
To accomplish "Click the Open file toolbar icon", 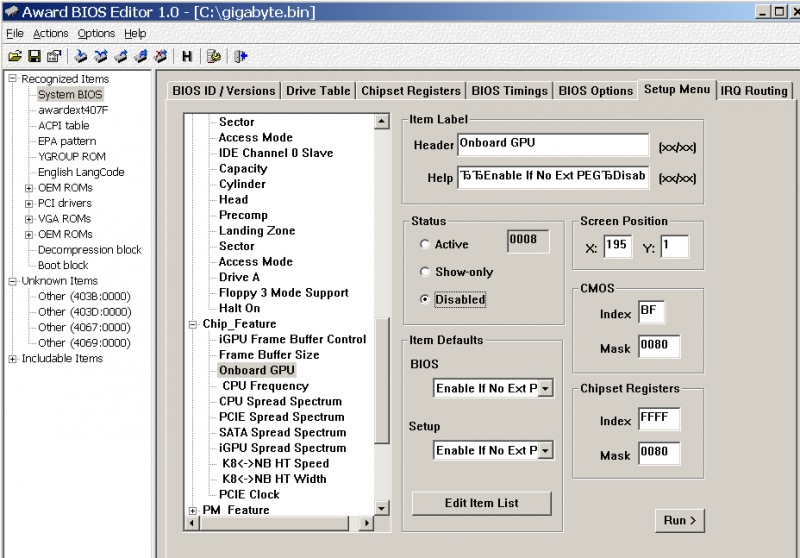I will 16,57.
